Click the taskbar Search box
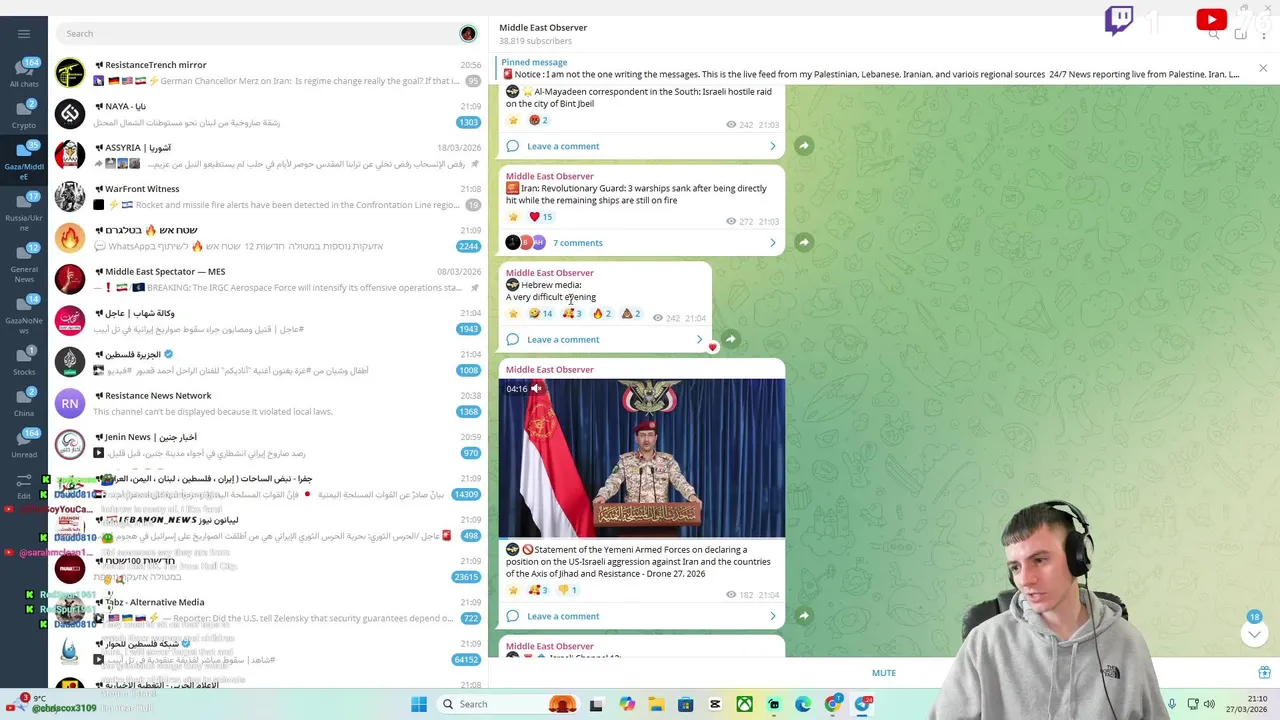The height and width of the screenshot is (720, 1280). (508, 704)
